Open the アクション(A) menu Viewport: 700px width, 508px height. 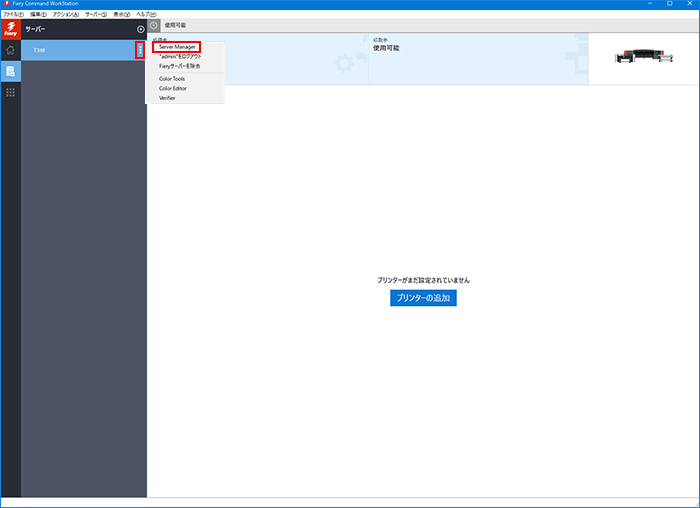point(66,14)
